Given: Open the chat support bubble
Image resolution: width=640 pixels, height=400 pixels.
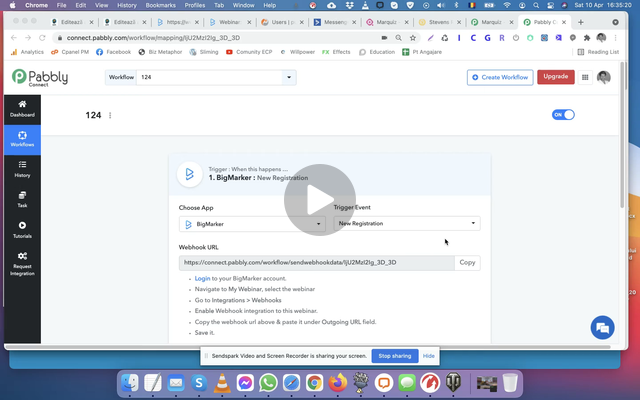Looking at the screenshot, I should click(602, 327).
